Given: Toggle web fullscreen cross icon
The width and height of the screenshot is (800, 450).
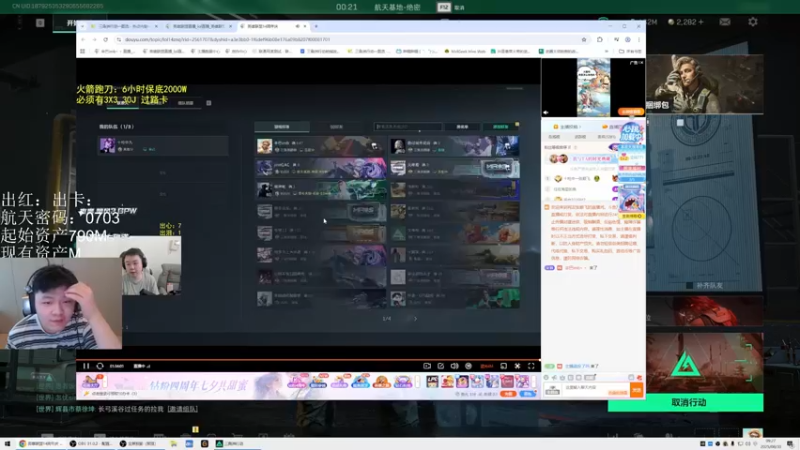Looking at the screenshot, I should click(x=517, y=366).
